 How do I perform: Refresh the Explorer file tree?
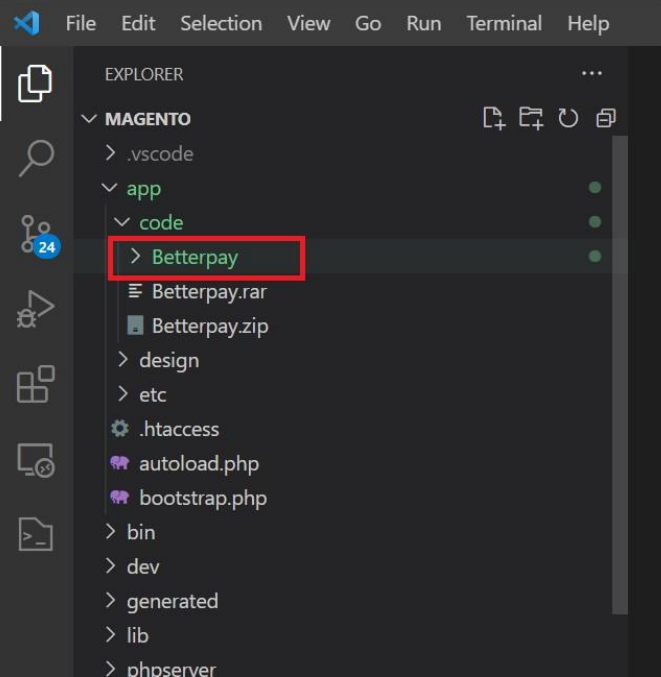tap(568, 118)
